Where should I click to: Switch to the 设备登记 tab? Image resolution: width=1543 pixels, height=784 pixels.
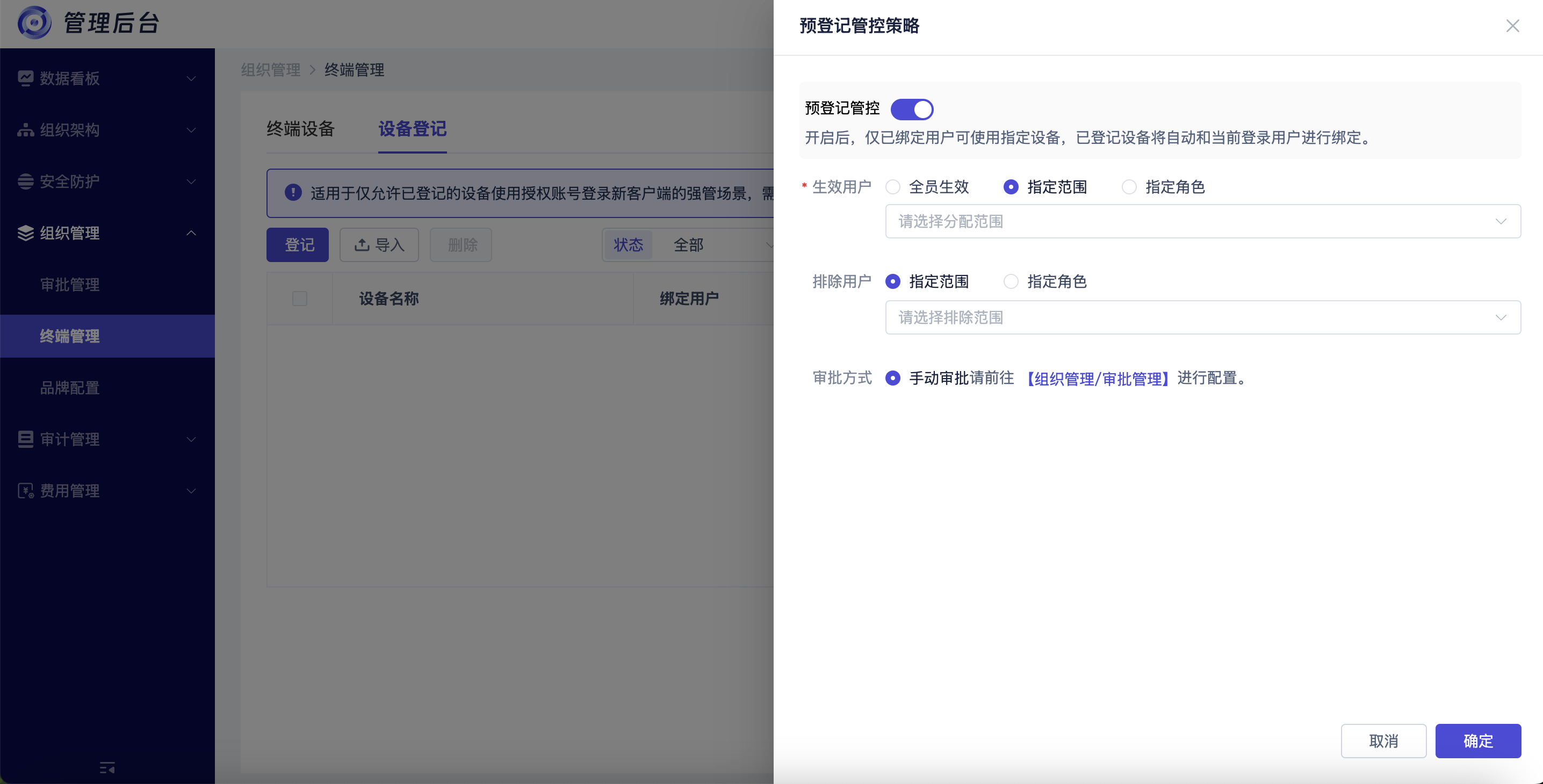pyautogui.click(x=412, y=129)
